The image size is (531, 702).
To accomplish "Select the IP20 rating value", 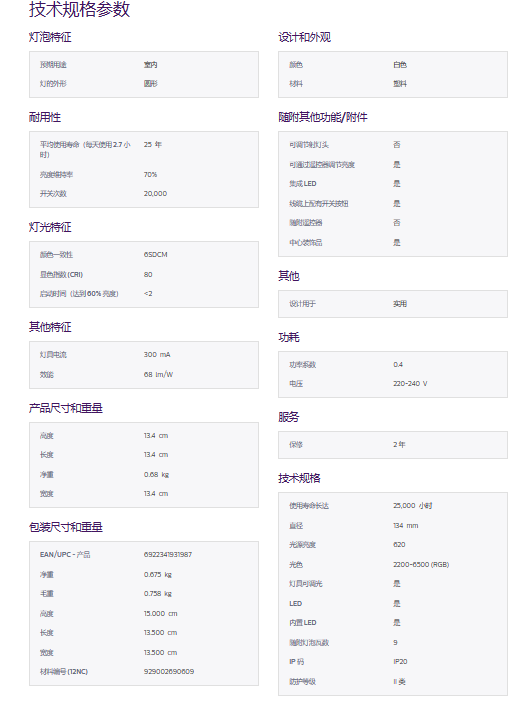I will click(x=400, y=661).
